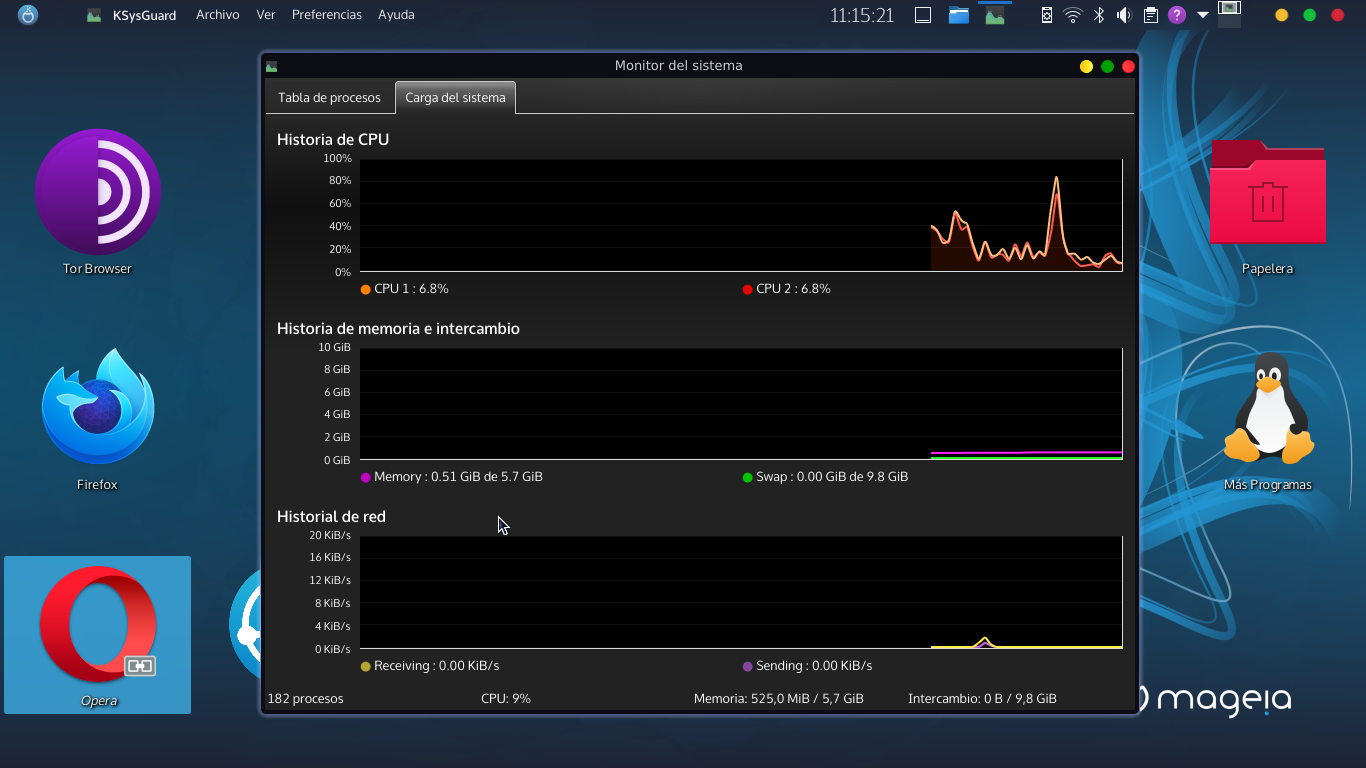1366x768 pixels.
Task: Click the show desktop icon in the panel
Action: click(923, 15)
